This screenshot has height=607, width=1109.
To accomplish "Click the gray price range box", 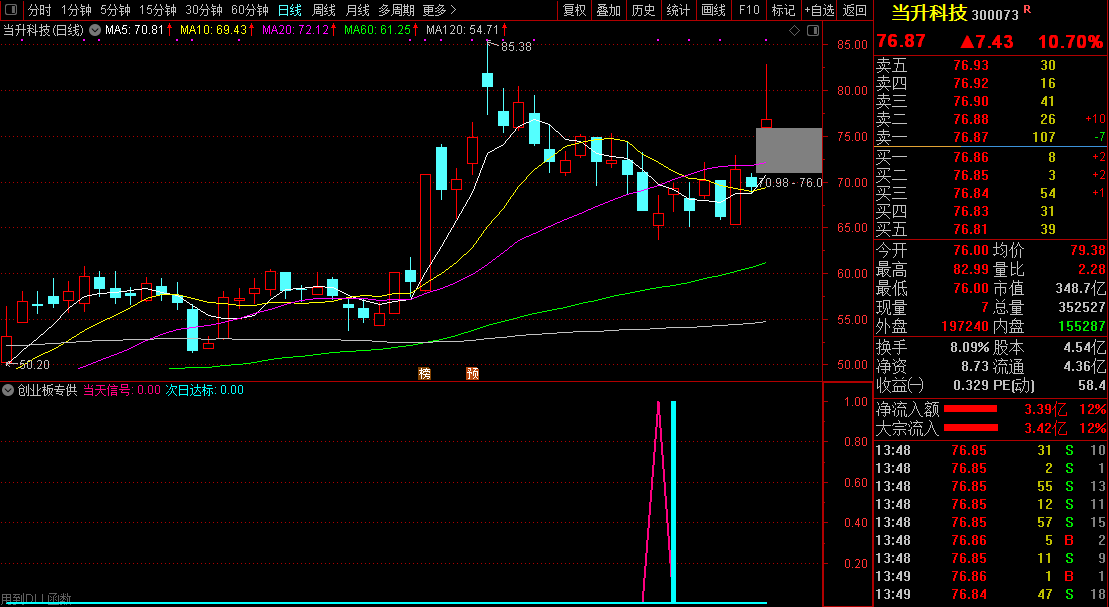I will point(788,150).
